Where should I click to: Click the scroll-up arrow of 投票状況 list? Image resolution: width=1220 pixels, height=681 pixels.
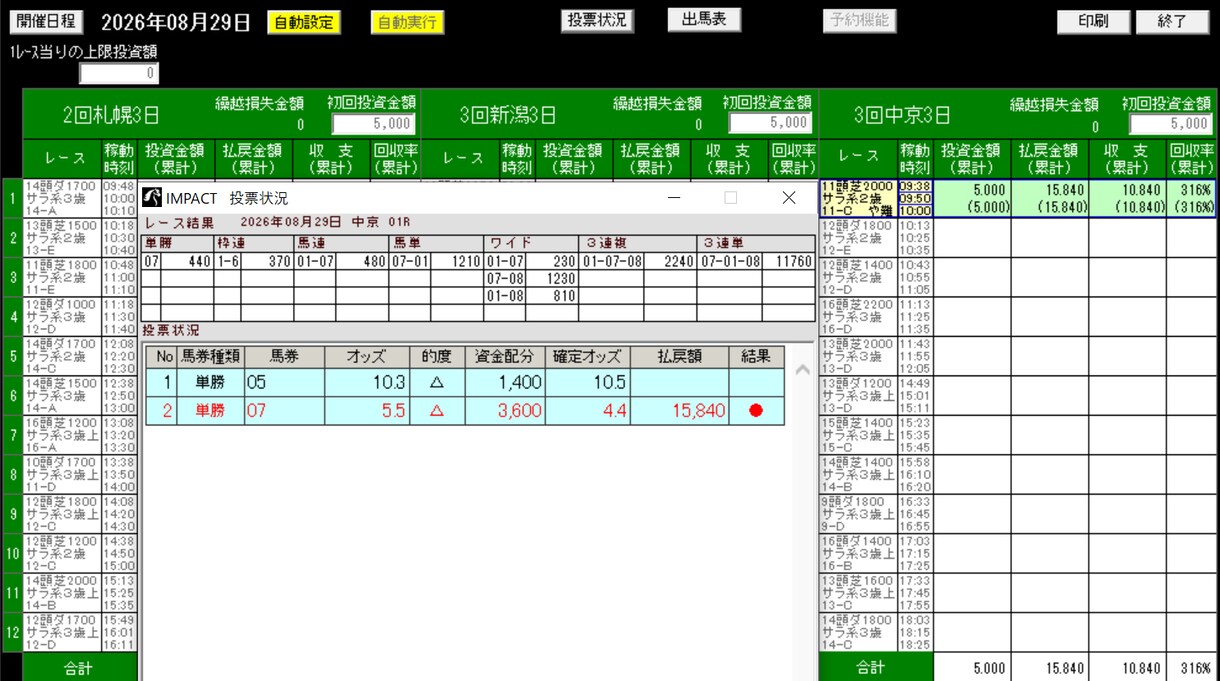click(801, 370)
